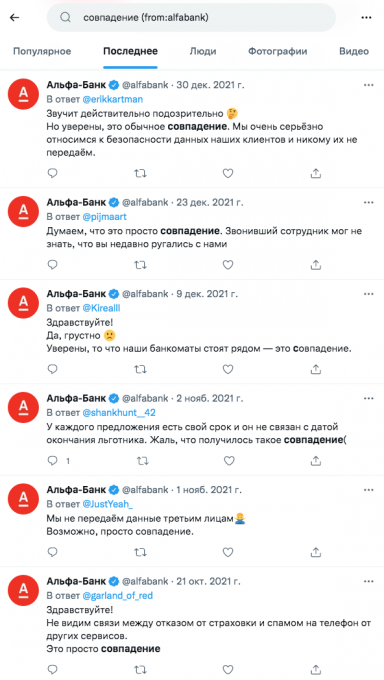This screenshot has width=384, height=680.
Task: Reply to the 9 дек. 2021 tweet
Action: (53, 369)
